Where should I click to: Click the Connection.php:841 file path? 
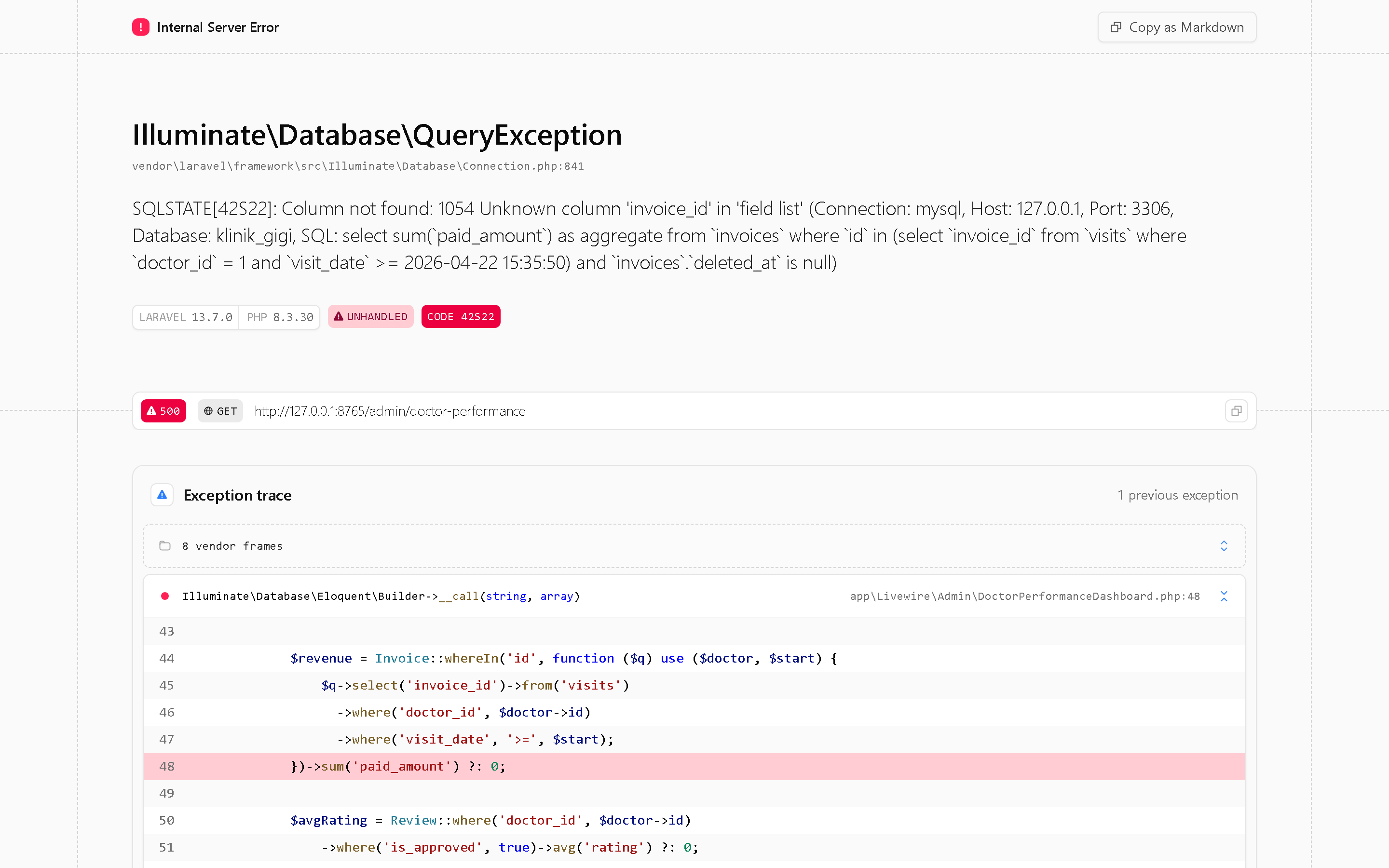pos(357,166)
